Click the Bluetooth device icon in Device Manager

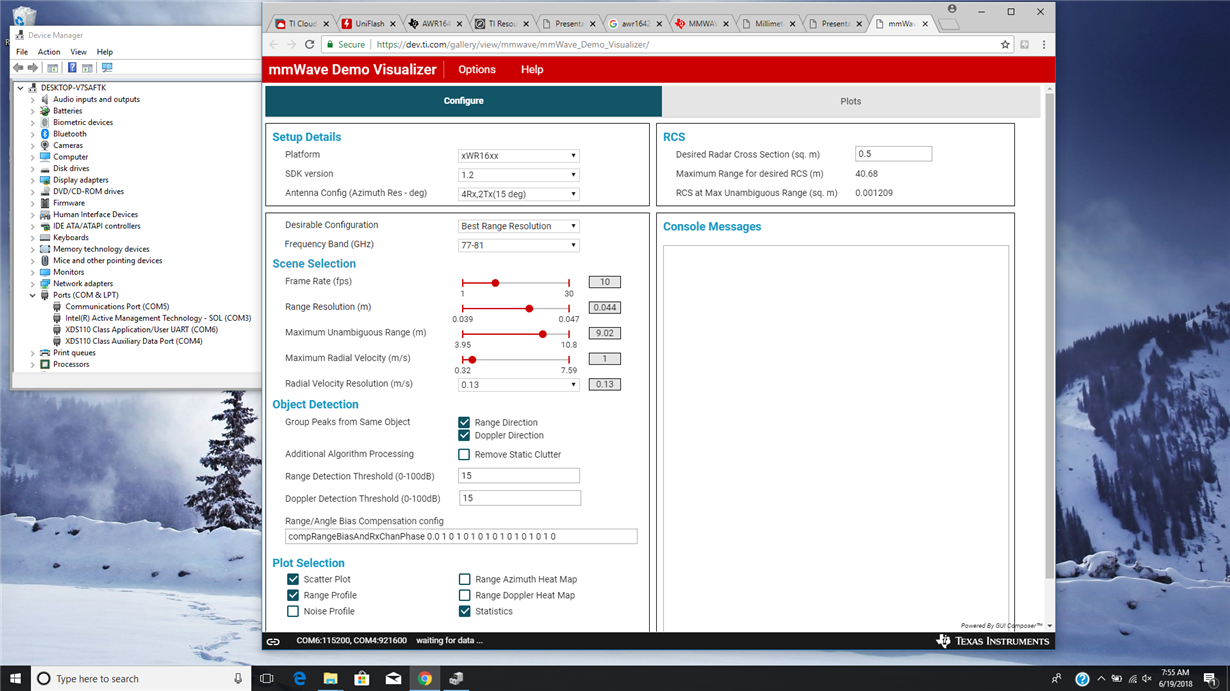(x=45, y=134)
